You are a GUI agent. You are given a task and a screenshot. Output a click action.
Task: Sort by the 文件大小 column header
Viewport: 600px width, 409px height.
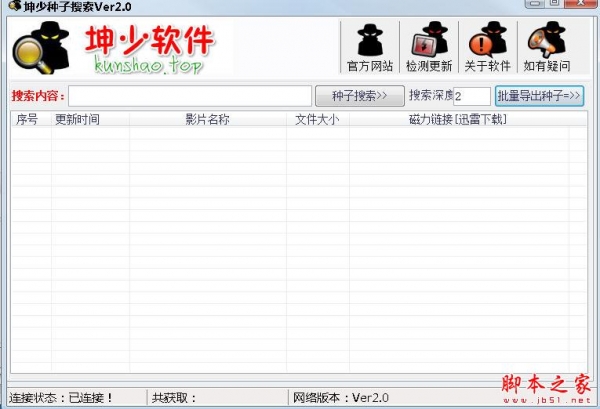[318, 119]
